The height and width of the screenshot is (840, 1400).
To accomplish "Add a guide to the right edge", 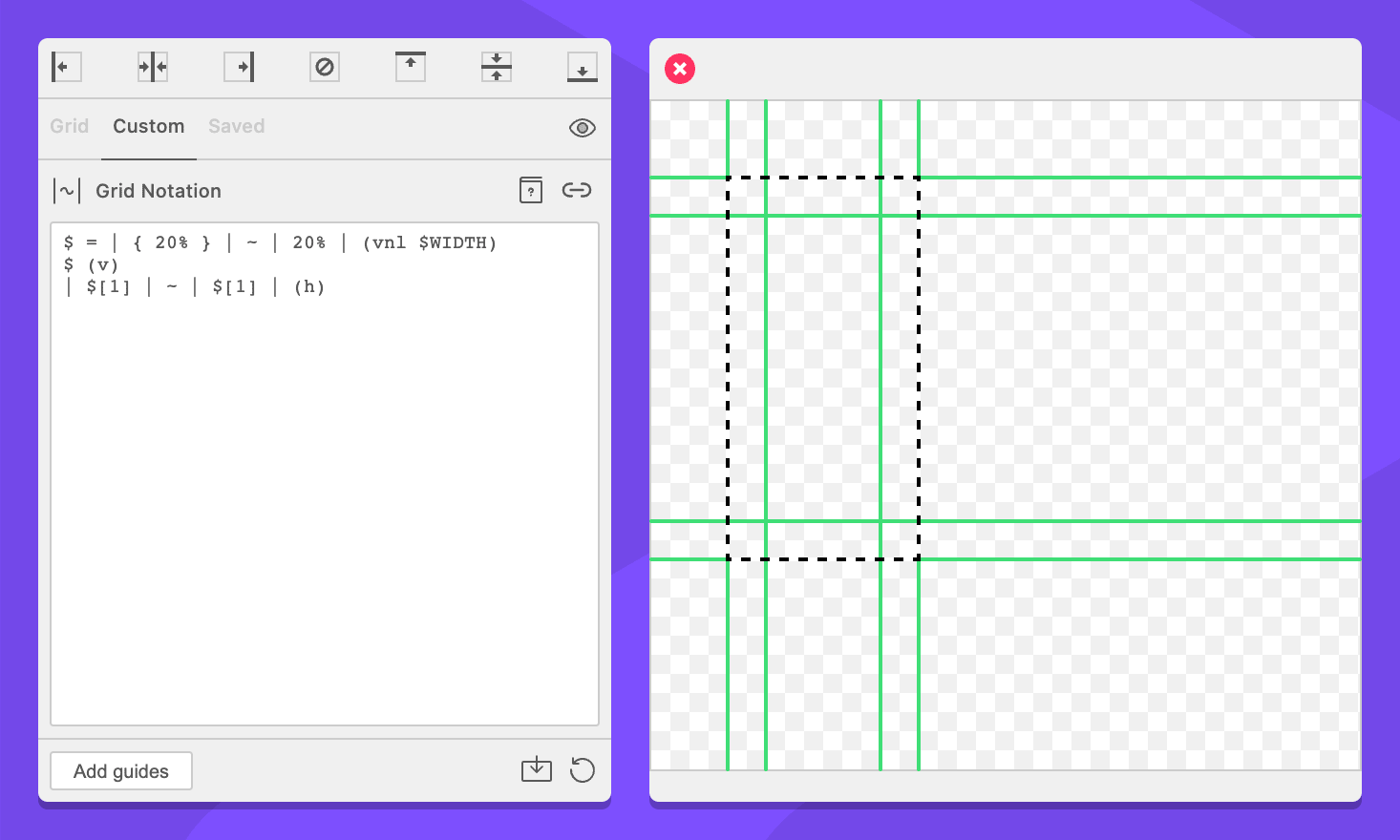I will point(239,67).
